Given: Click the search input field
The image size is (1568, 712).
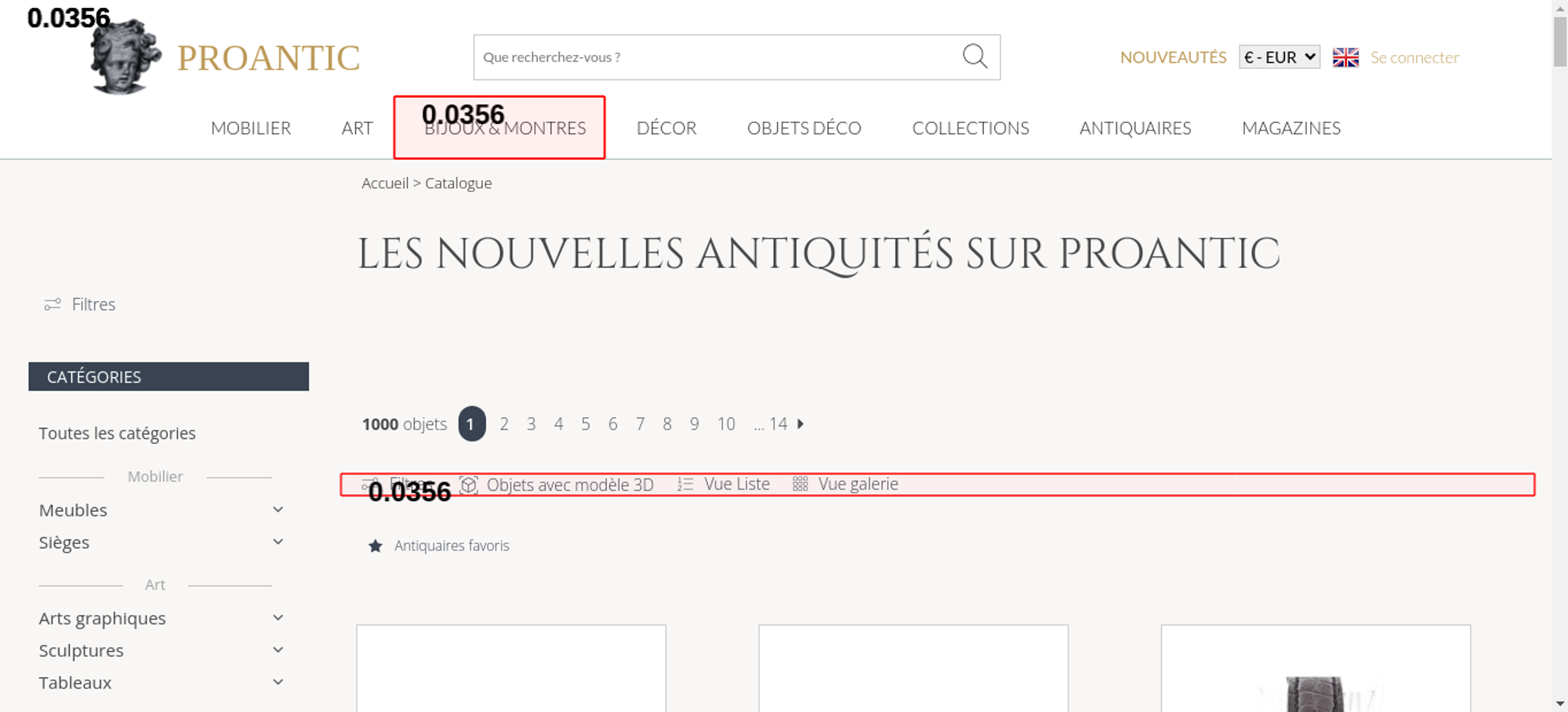Looking at the screenshot, I should tap(713, 57).
